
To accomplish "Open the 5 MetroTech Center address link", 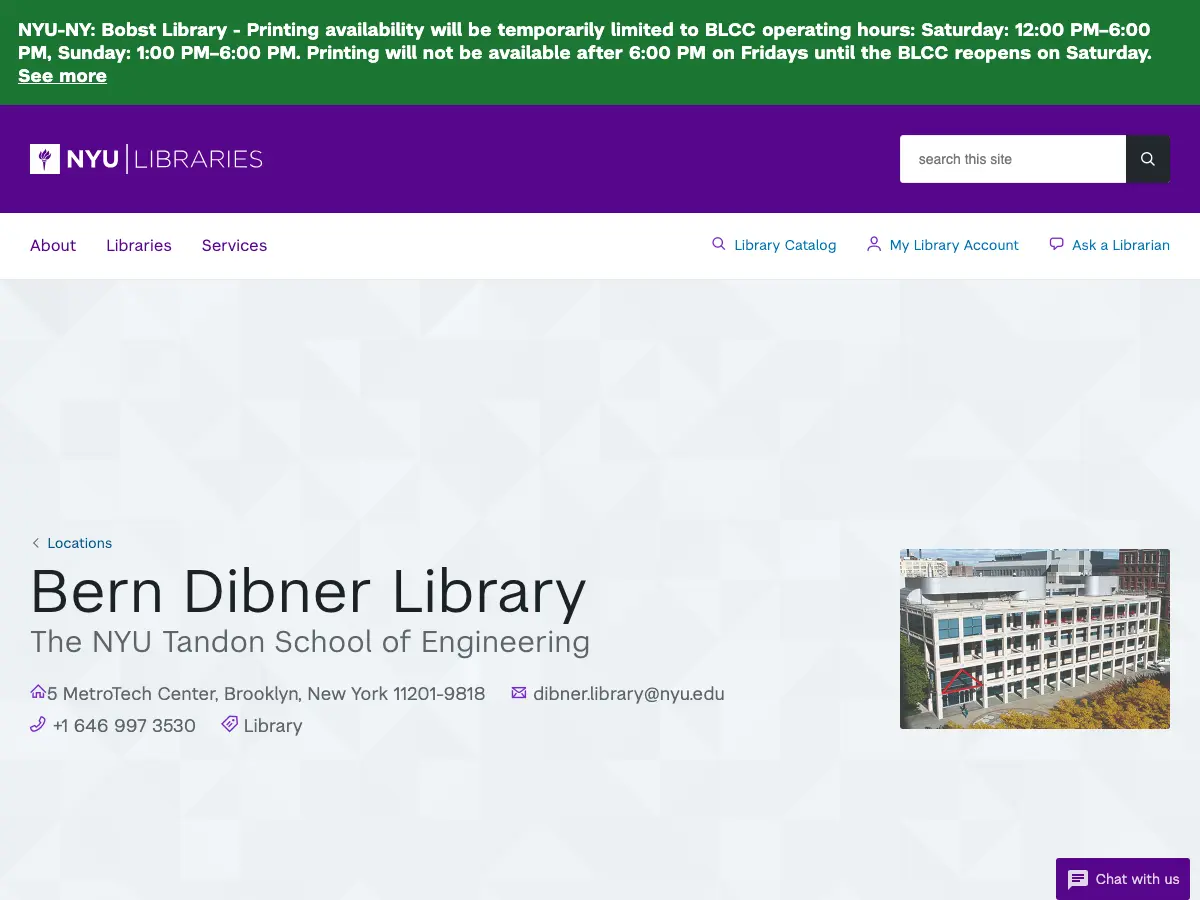I will pyautogui.click(x=266, y=694).
